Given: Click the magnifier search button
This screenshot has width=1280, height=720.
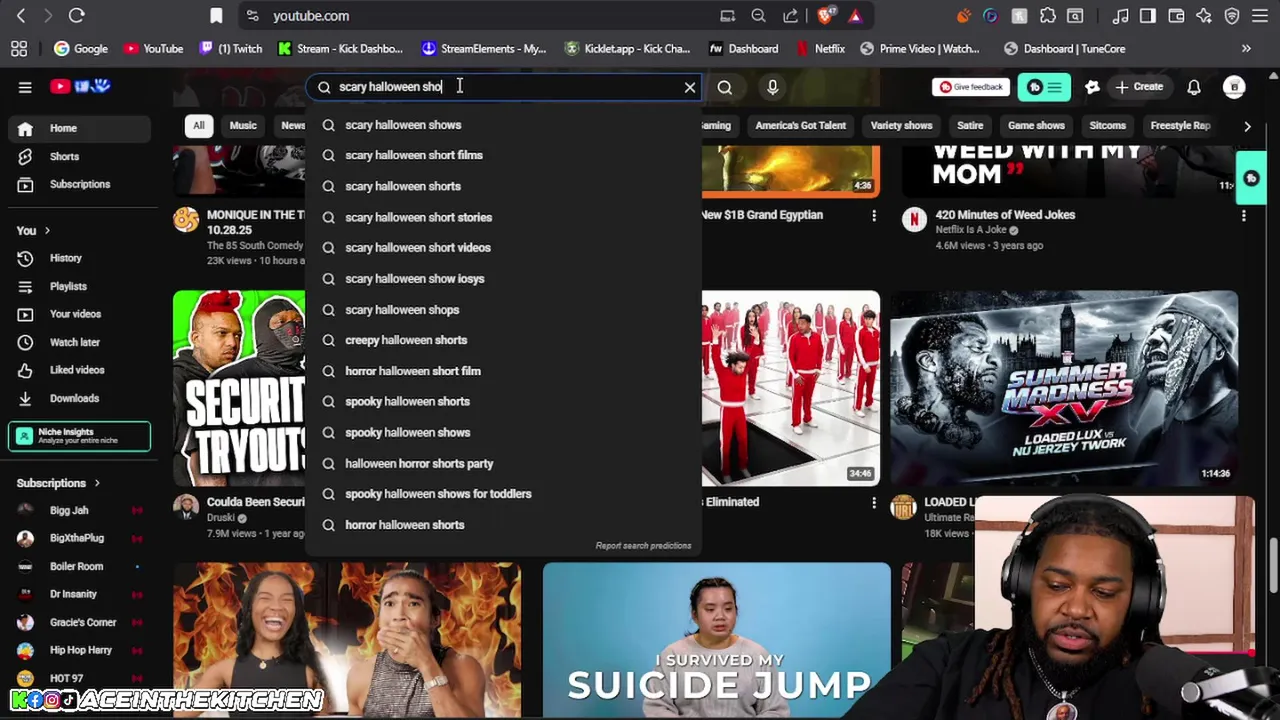Looking at the screenshot, I should 725,87.
